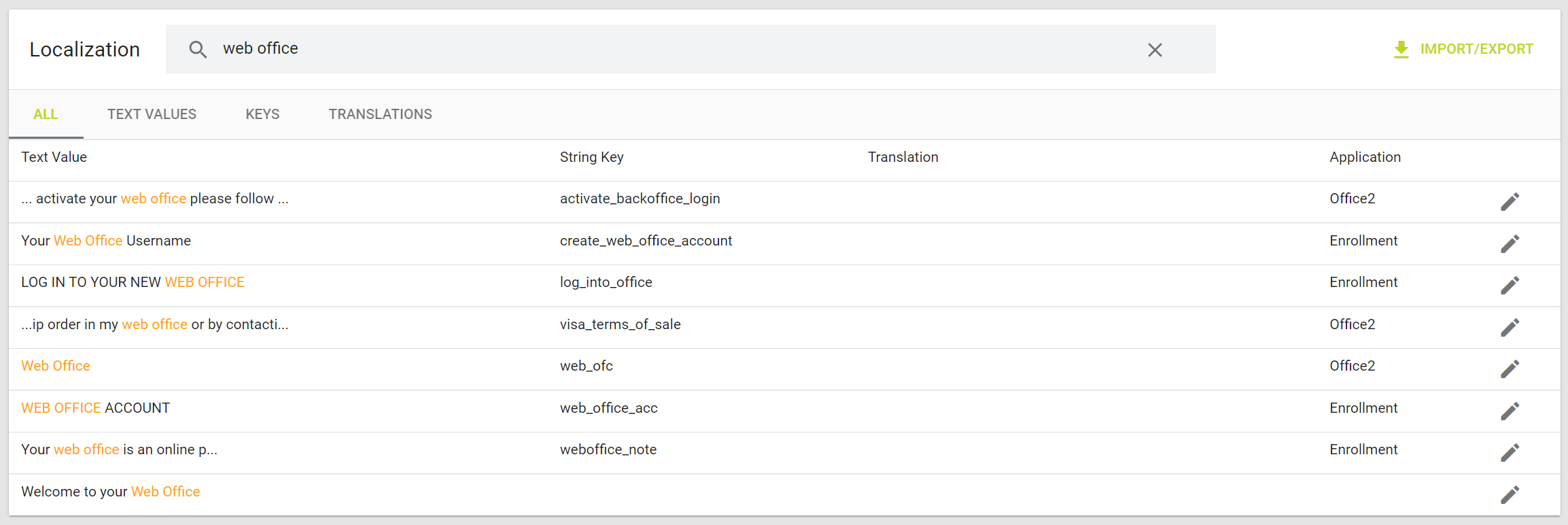Edit the create_web_office_account entry

[x=1510, y=243]
